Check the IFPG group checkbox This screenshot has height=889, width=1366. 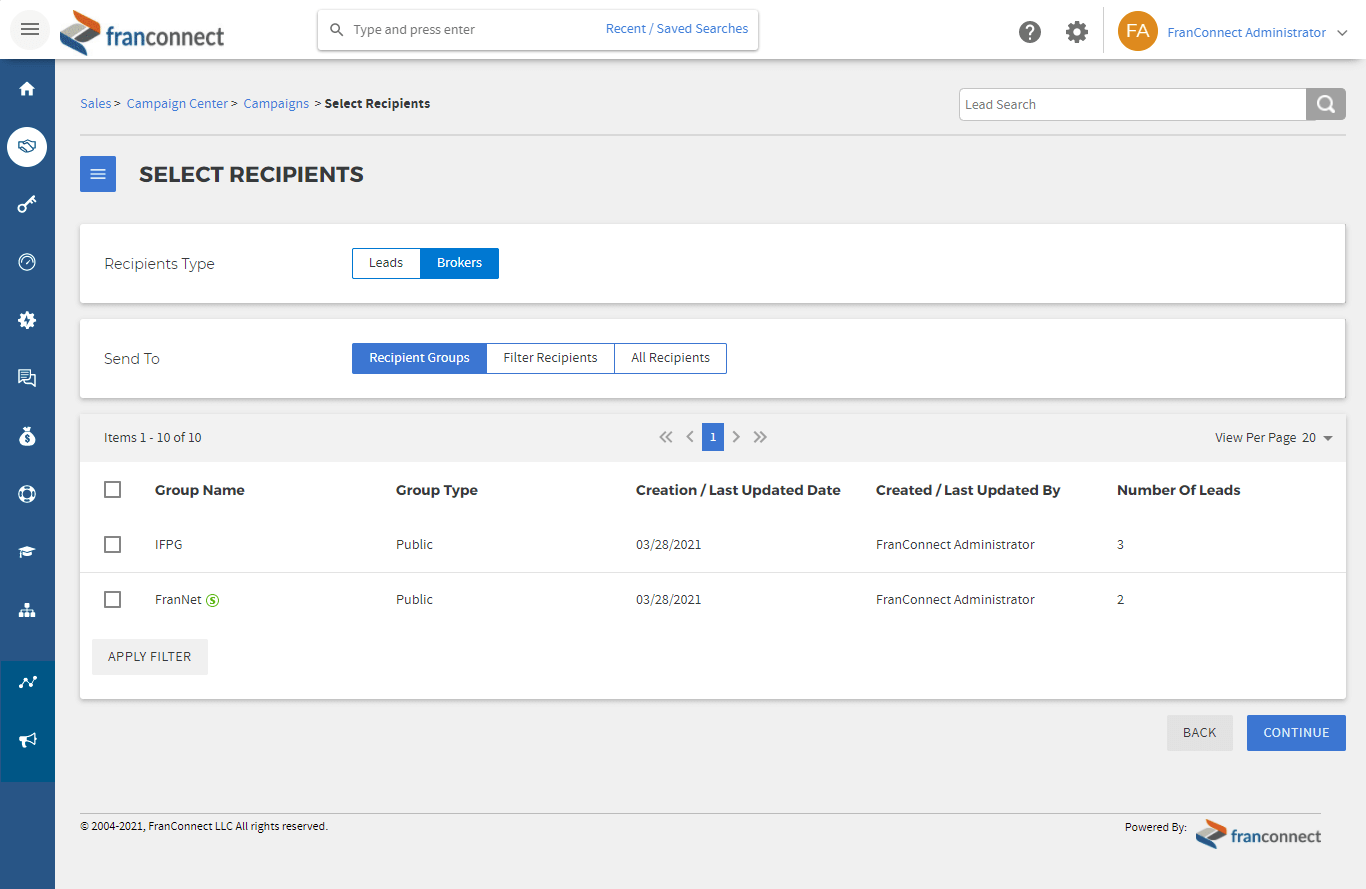(112, 545)
